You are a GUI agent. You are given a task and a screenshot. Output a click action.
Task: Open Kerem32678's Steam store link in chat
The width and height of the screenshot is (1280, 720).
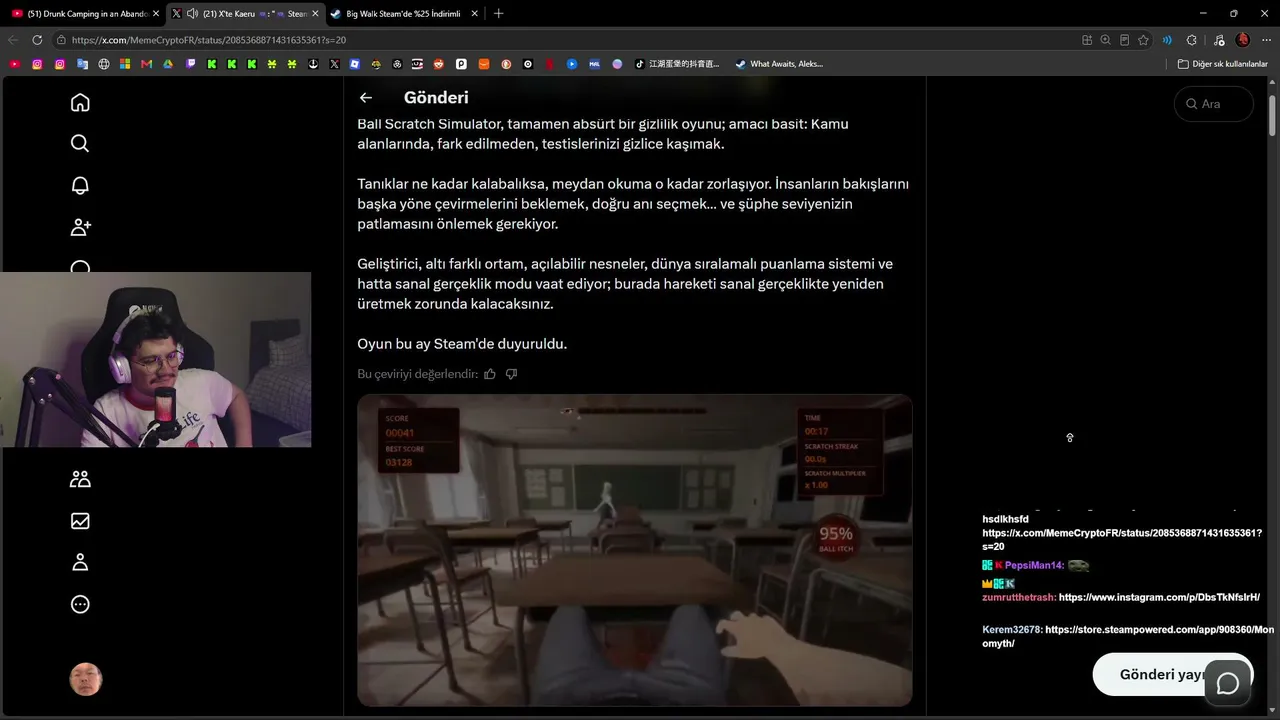1128,637
